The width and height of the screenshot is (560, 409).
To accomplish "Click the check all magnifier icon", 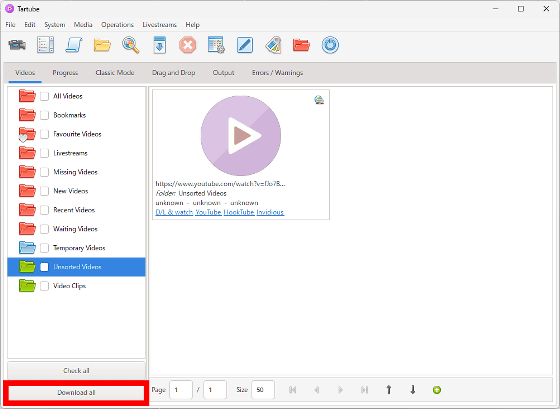I will tap(131, 45).
